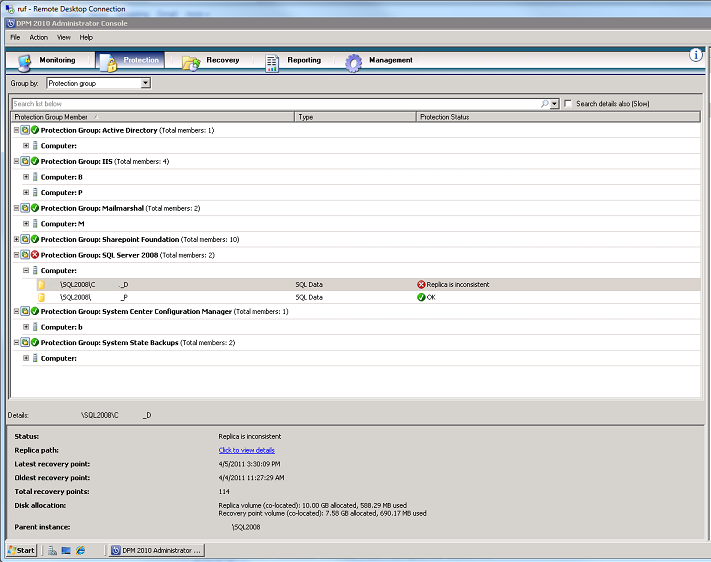Screen dimensions: 711x562
Task: Click the server icon beside Computer: B
Action: (35, 177)
